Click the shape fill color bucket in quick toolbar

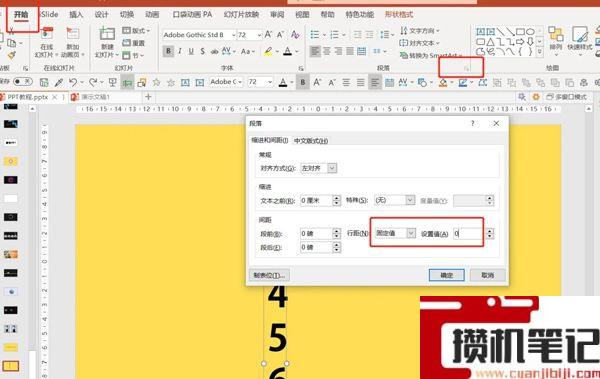click(443, 82)
